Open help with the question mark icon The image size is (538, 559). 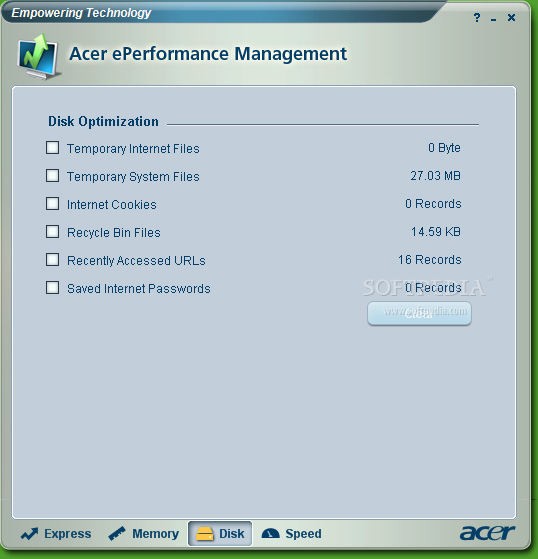477,17
